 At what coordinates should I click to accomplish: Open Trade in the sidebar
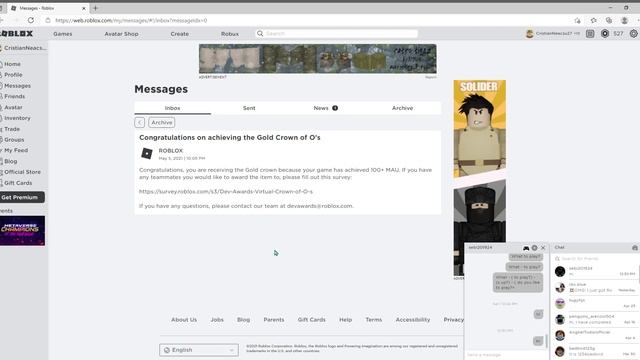[12, 129]
